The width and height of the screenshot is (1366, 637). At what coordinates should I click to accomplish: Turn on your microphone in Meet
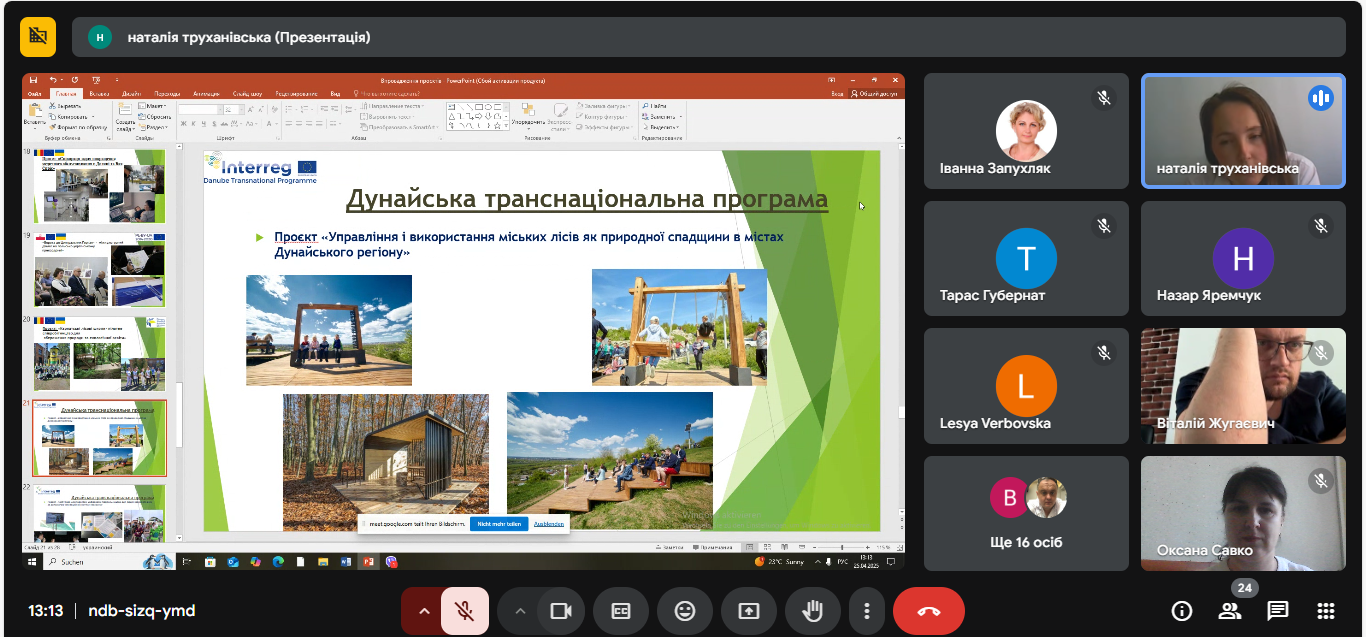[465, 611]
